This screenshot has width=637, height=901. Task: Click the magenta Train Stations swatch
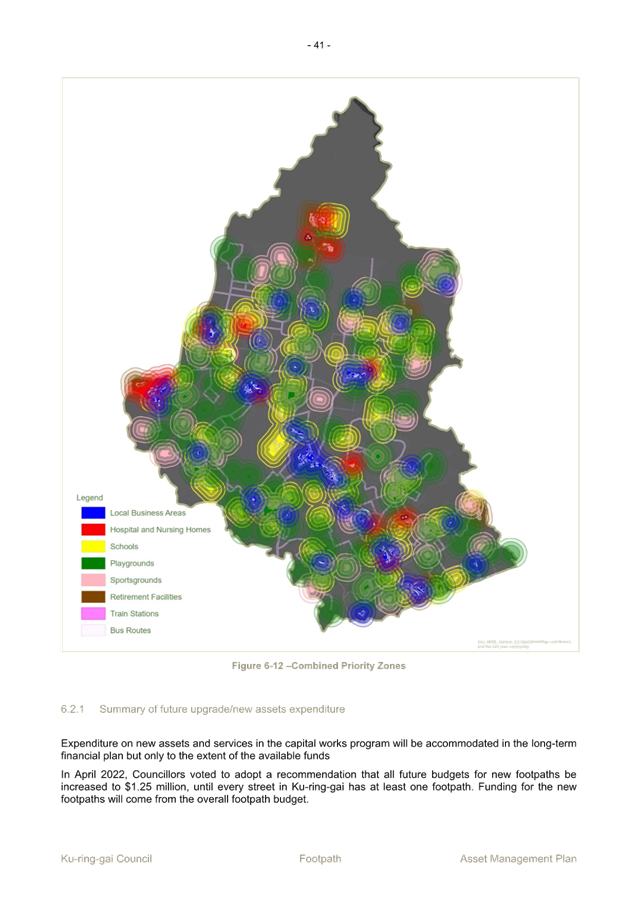(x=92, y=614)
